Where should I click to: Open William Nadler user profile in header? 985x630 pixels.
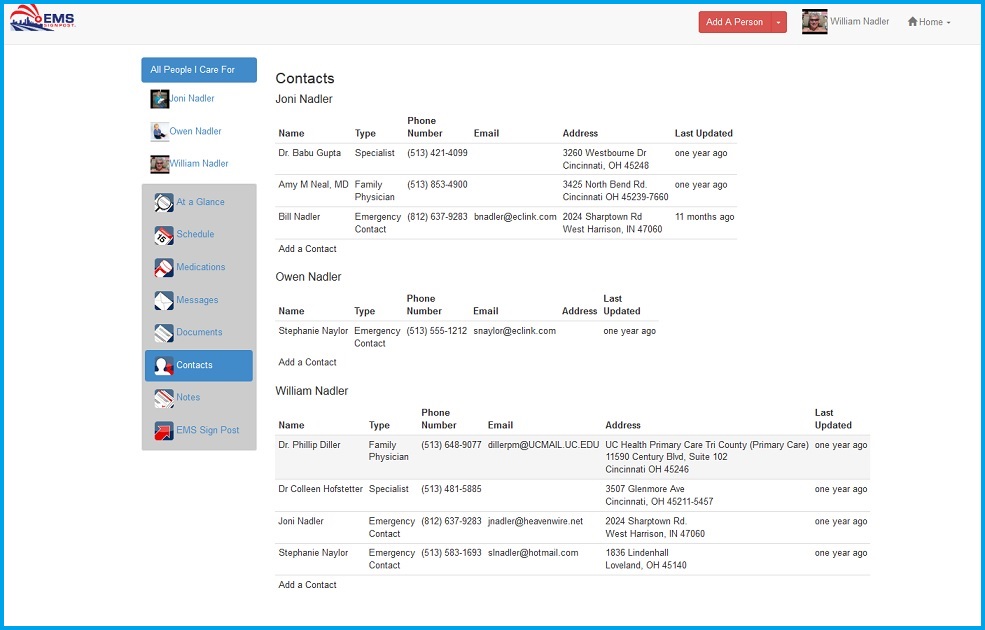coord(845,22)
